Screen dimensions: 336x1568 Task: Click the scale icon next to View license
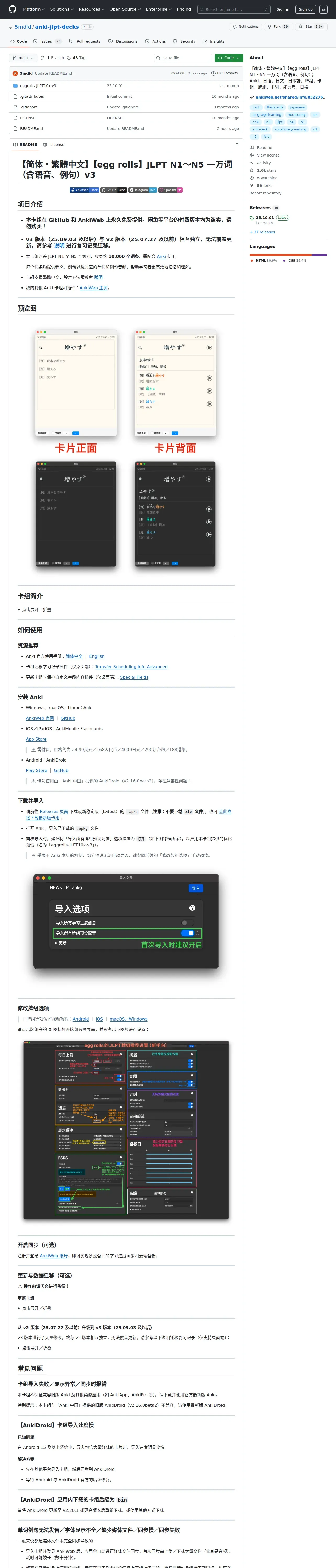(252, 155)
